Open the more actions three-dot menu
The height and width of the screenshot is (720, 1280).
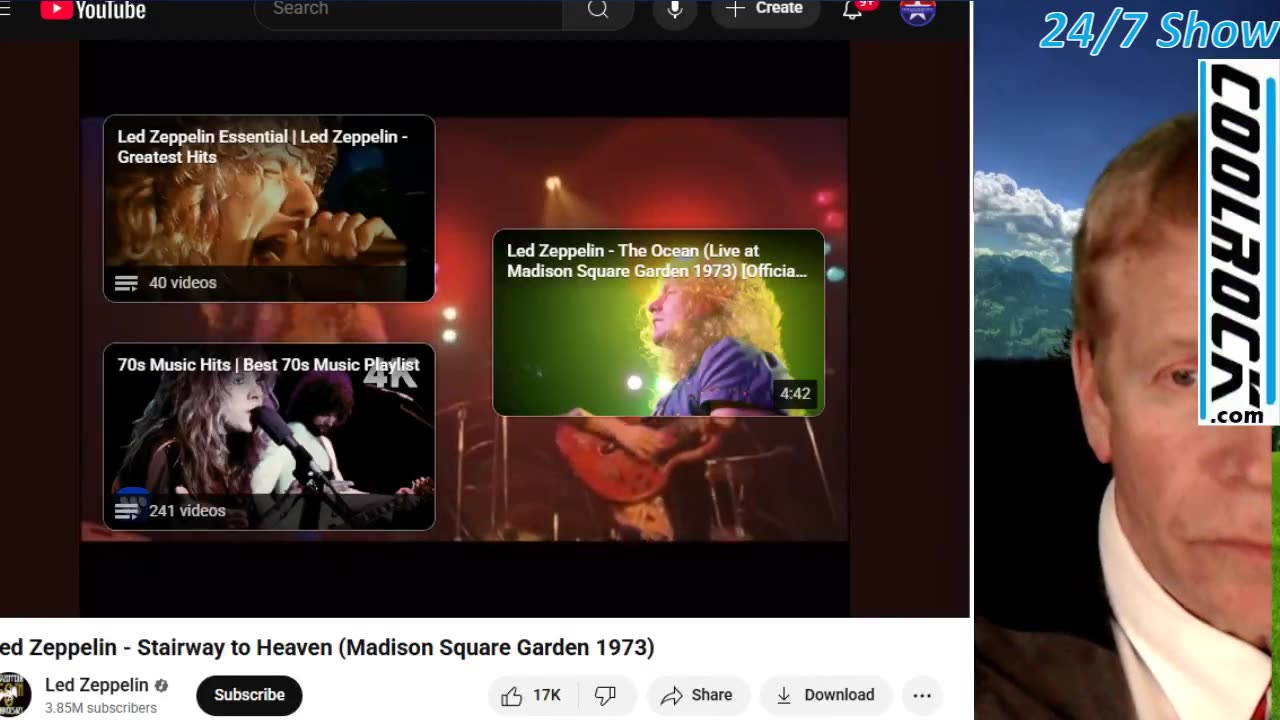pyautogui.click(x=922, y=695)
